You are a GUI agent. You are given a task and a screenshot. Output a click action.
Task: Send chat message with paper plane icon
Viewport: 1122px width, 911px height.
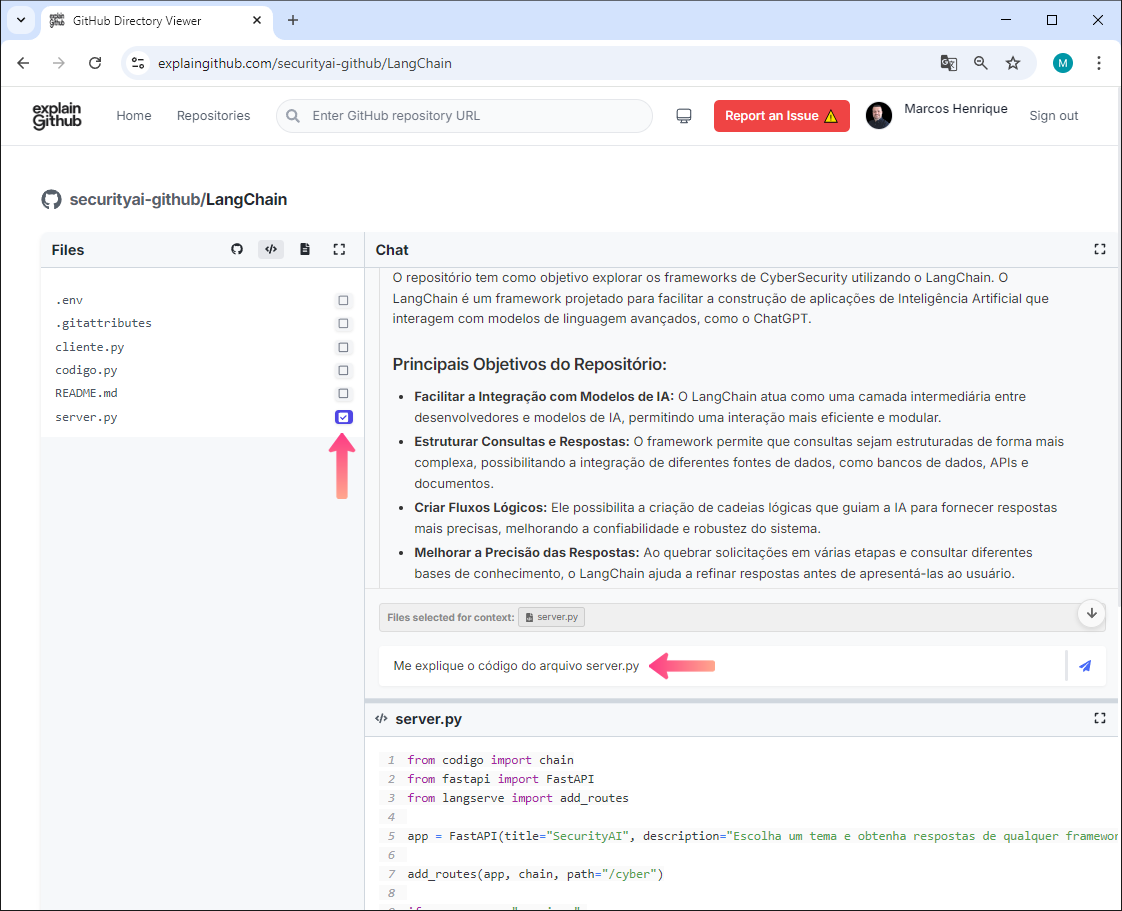click(1085, 666)
